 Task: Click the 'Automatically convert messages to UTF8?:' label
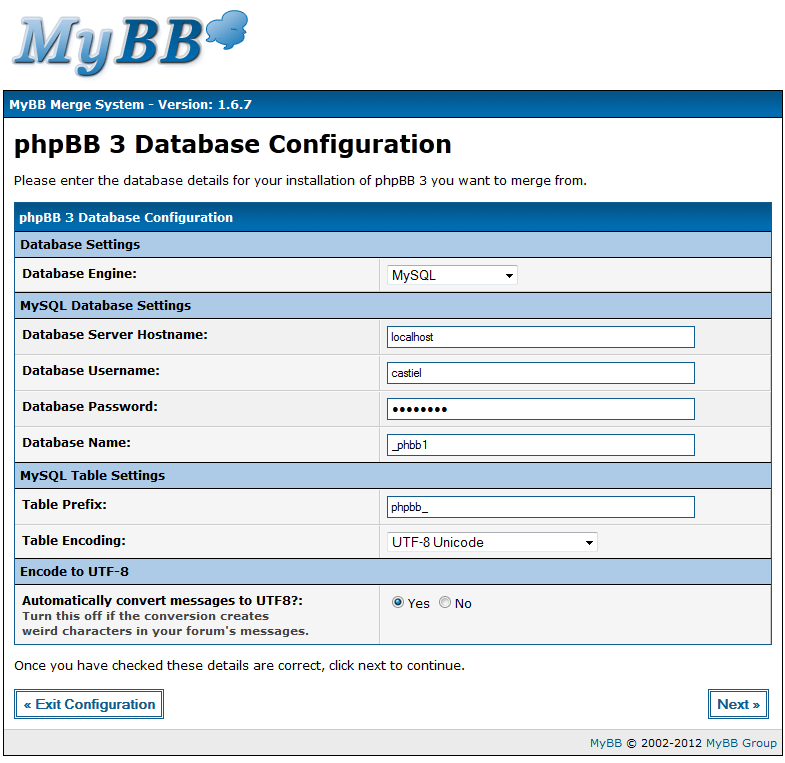163,600
